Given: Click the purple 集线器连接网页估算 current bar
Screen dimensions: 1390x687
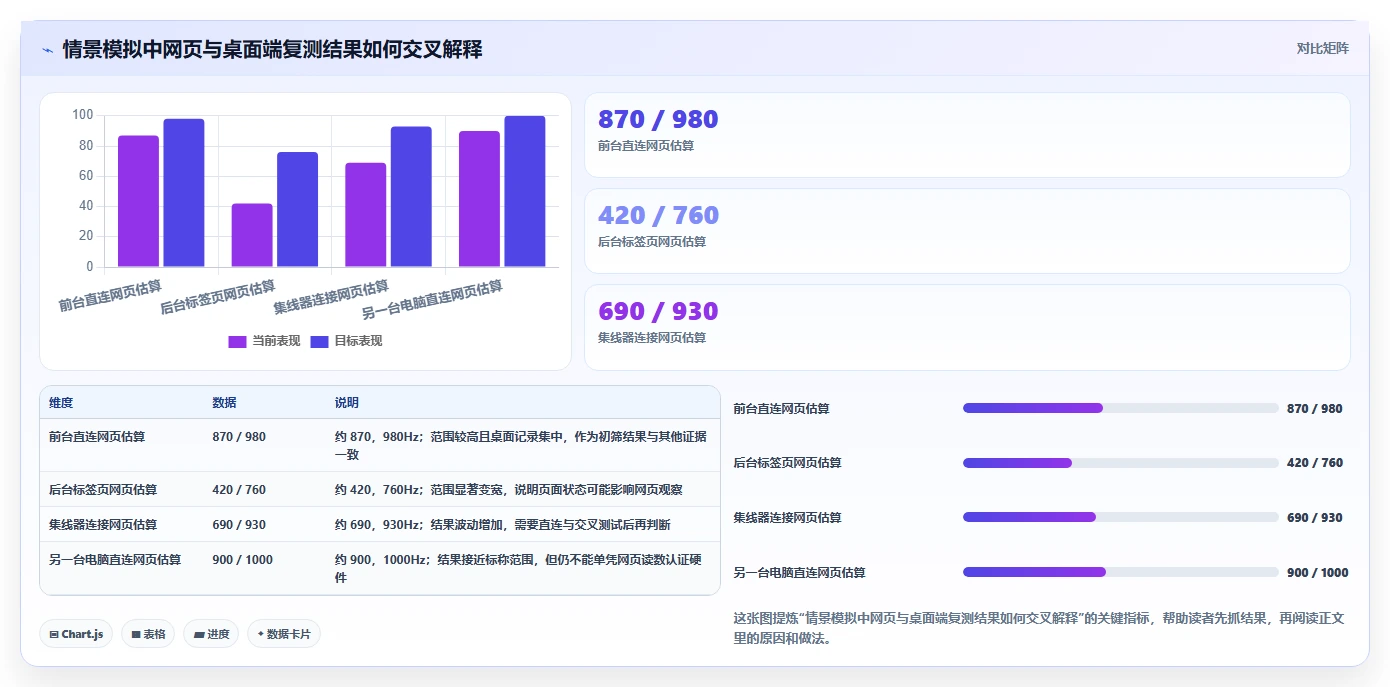Looking at the screenshot, I should [366, 215].
